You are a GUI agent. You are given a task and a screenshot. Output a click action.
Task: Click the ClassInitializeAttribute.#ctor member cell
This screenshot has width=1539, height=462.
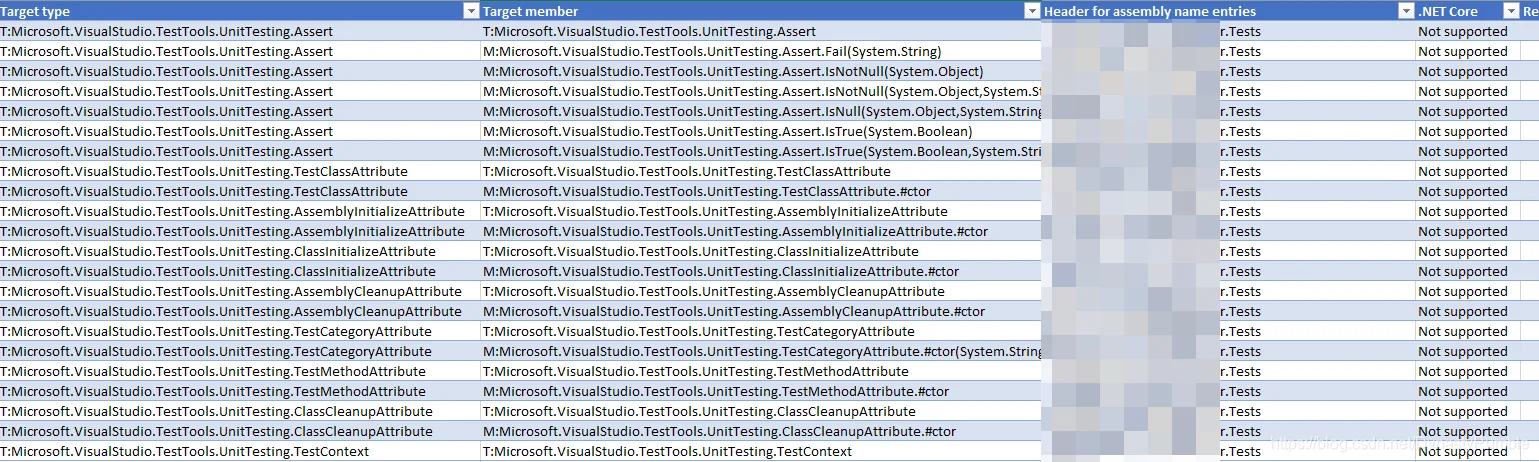coord(761,271)
